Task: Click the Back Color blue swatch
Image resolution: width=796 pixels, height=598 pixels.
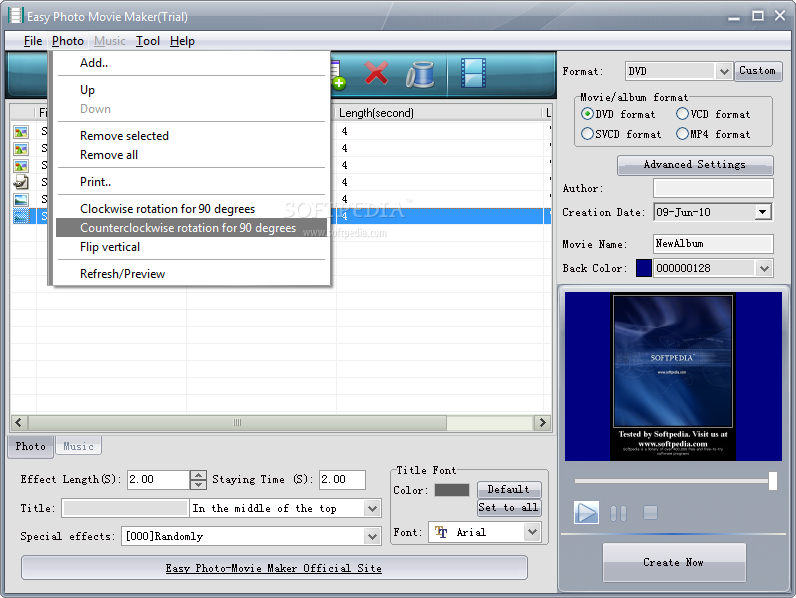Action: pyautogui.click(x=644, y=268)
